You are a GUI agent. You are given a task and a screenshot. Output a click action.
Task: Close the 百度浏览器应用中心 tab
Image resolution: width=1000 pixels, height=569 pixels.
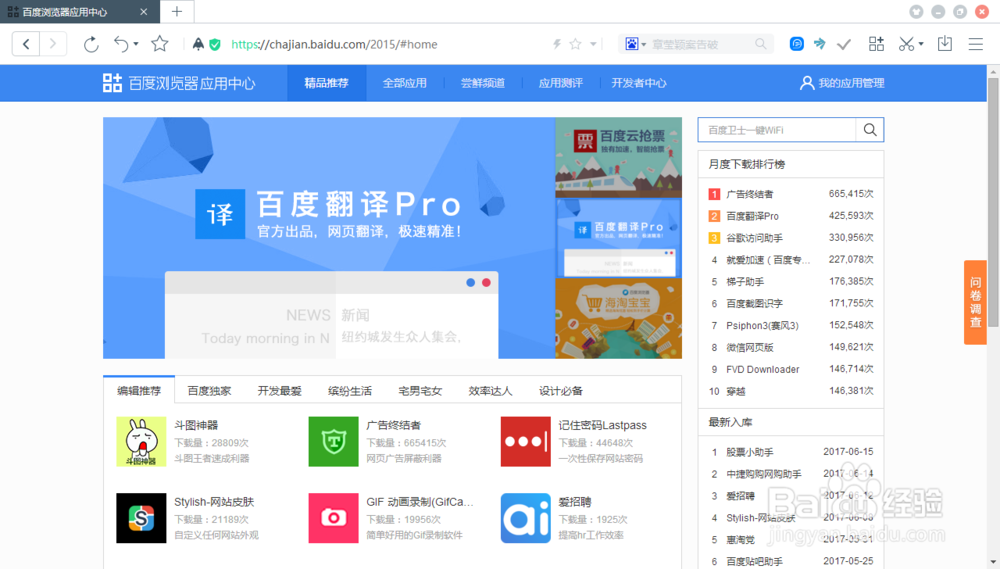(x=143, y=11)
